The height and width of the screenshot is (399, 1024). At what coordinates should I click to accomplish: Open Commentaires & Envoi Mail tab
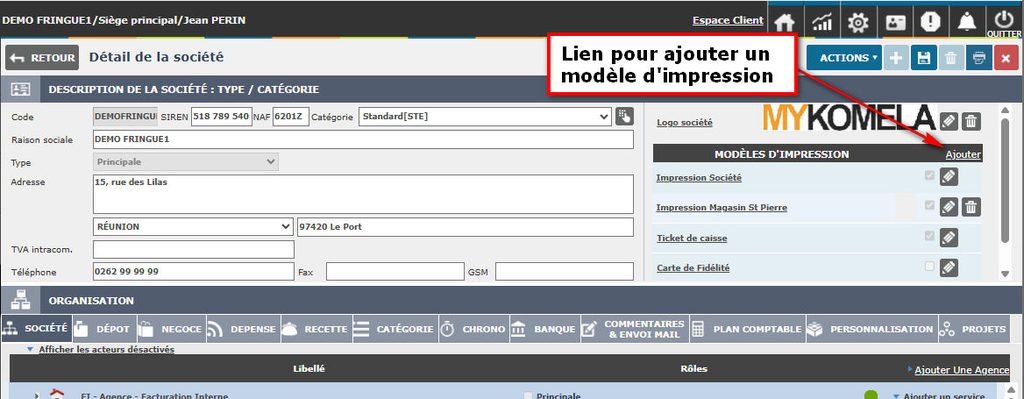[x=634, y=329]
